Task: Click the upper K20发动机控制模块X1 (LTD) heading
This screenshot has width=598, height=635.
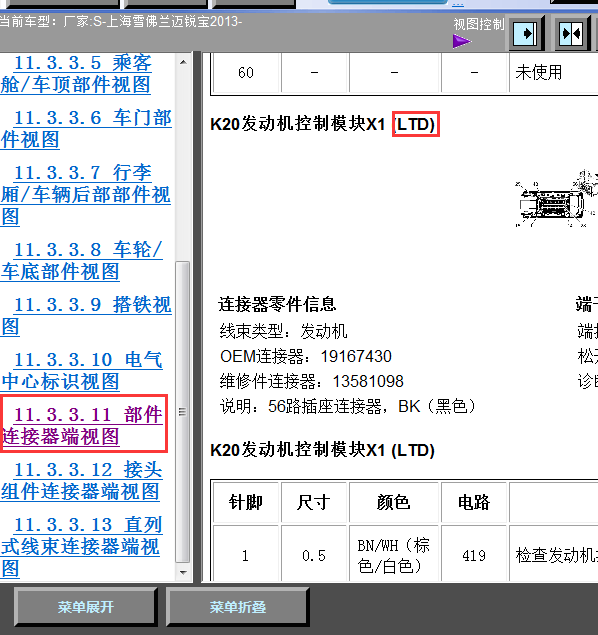Action: point(323,124)
